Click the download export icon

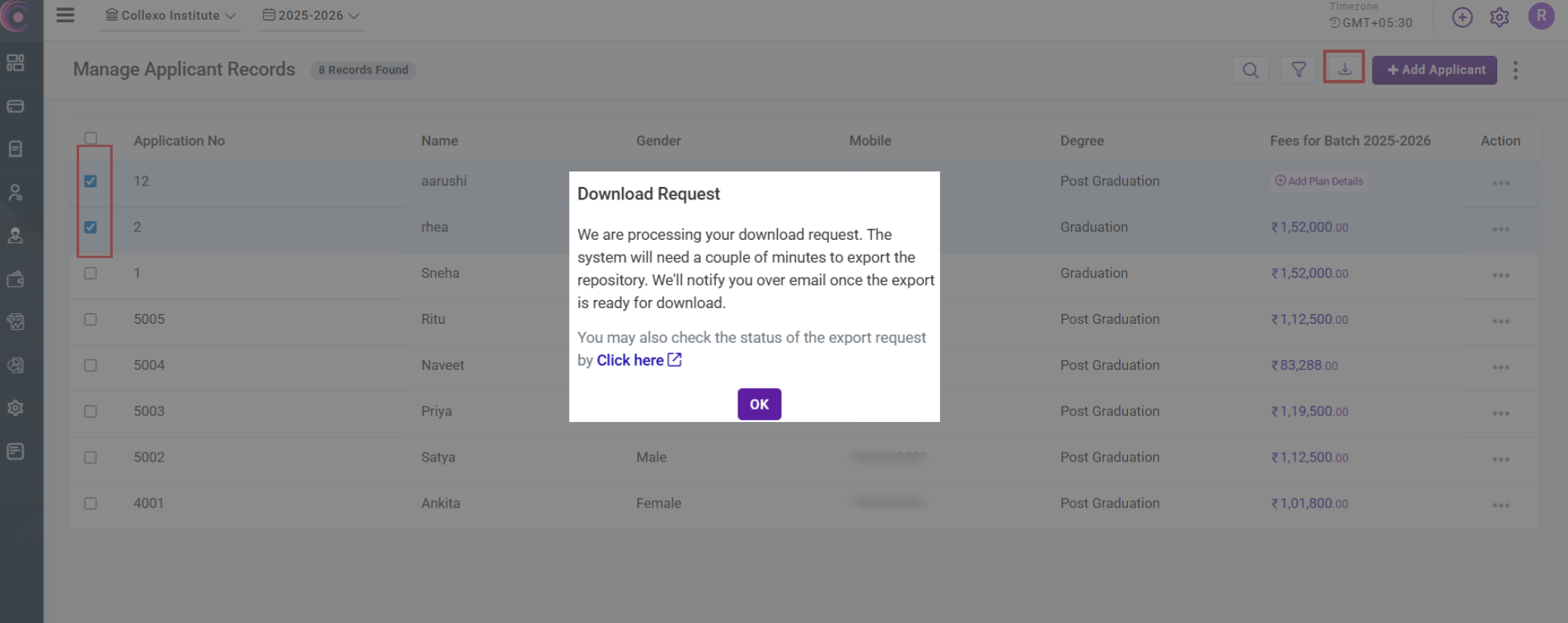click(1344, 69)
